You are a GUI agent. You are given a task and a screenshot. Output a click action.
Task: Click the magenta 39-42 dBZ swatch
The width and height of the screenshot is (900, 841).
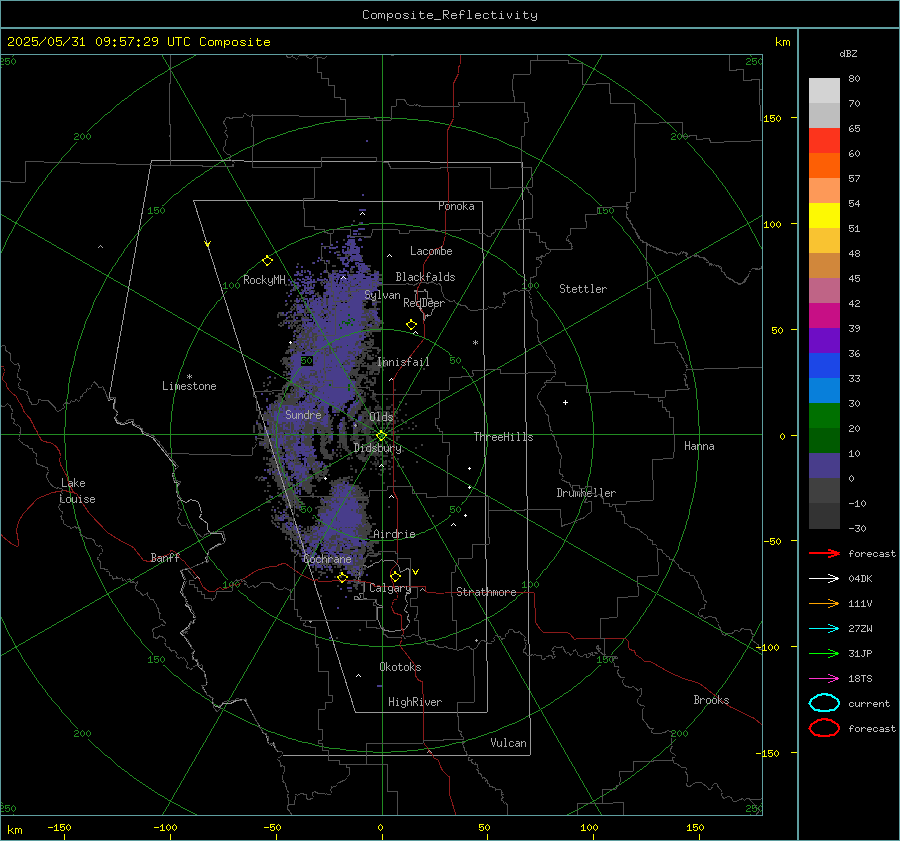tap(824, 315)
